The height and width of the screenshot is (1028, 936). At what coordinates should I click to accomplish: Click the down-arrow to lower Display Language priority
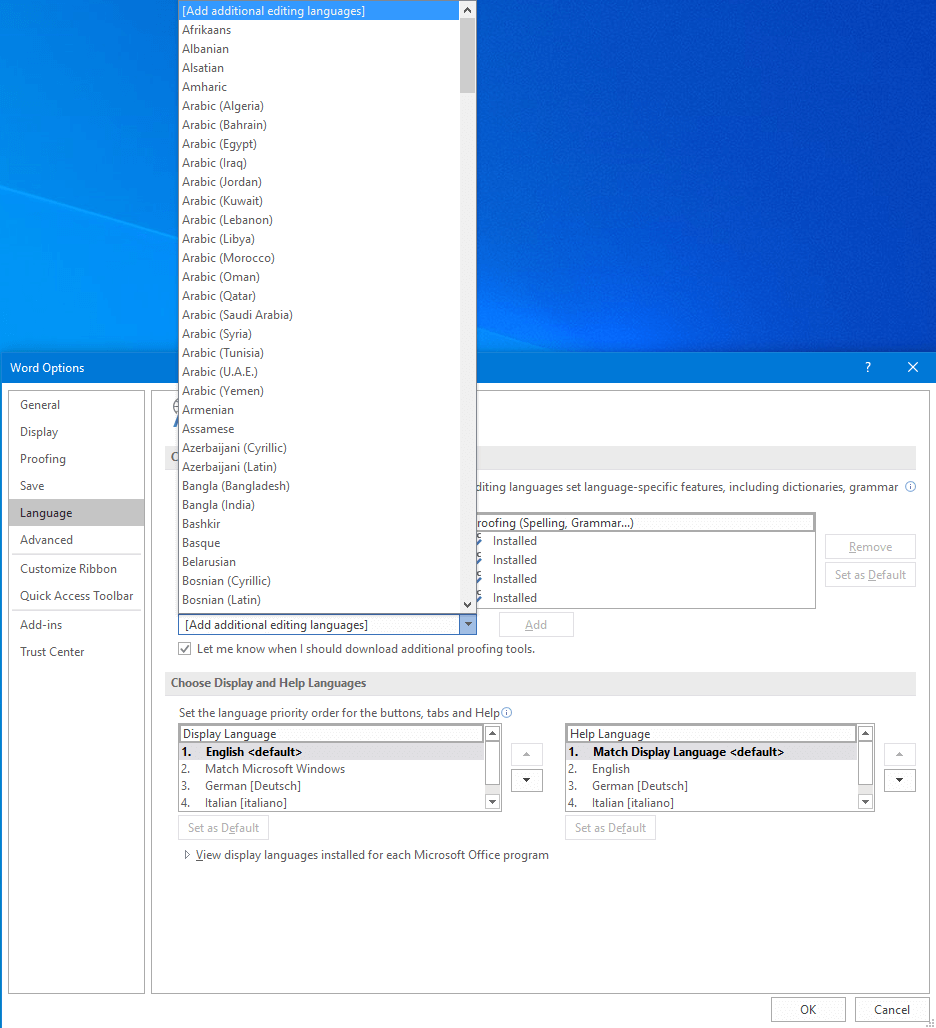click(x=527, y=780)
